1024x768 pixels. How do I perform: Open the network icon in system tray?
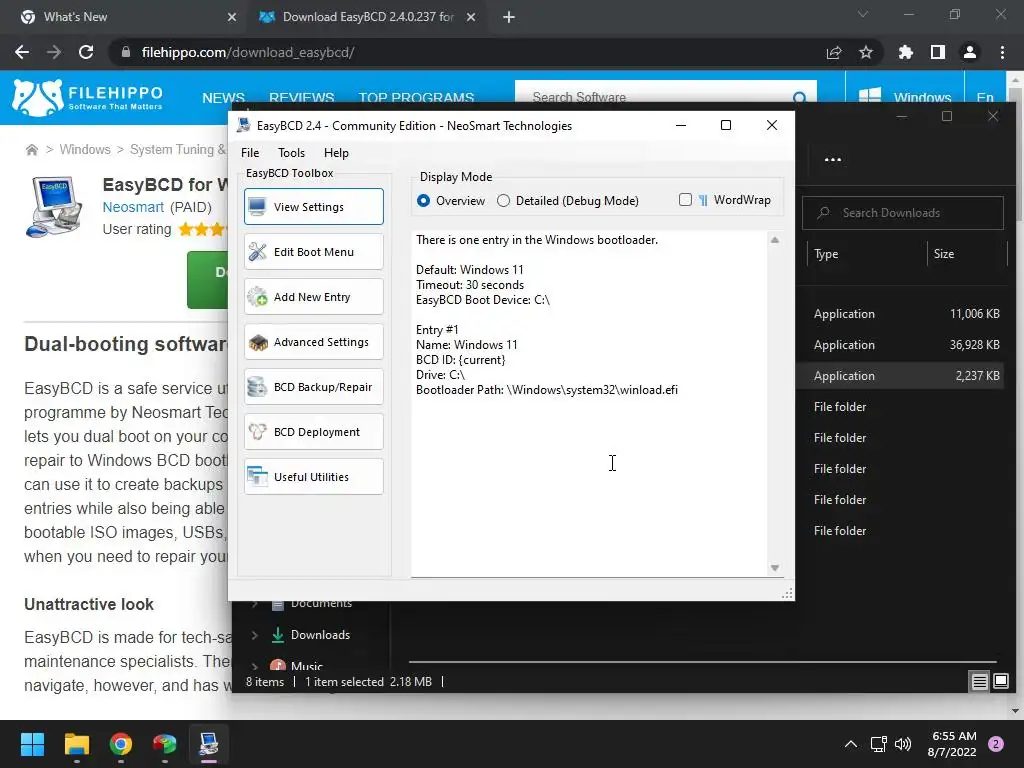(878, 744)
